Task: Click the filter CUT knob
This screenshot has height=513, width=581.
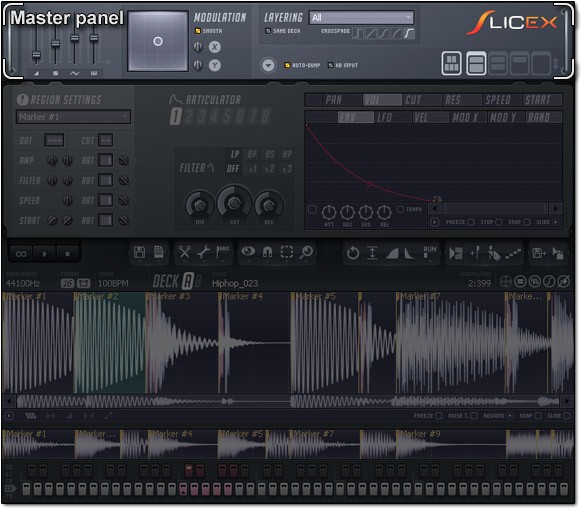Action: pyautogui.click(x=234, y=203)
